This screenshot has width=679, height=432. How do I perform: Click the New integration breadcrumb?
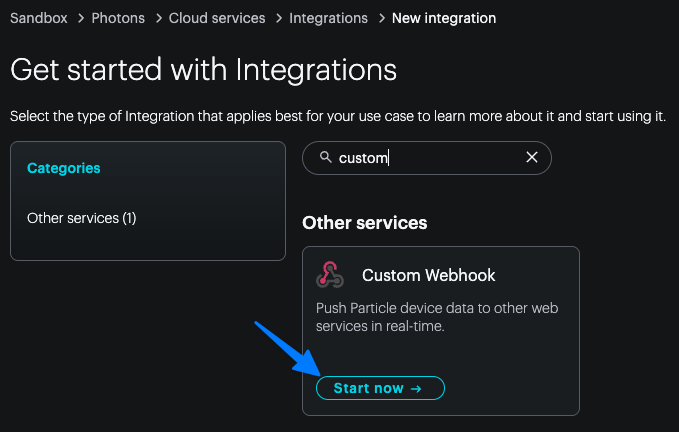click(444, 18)
